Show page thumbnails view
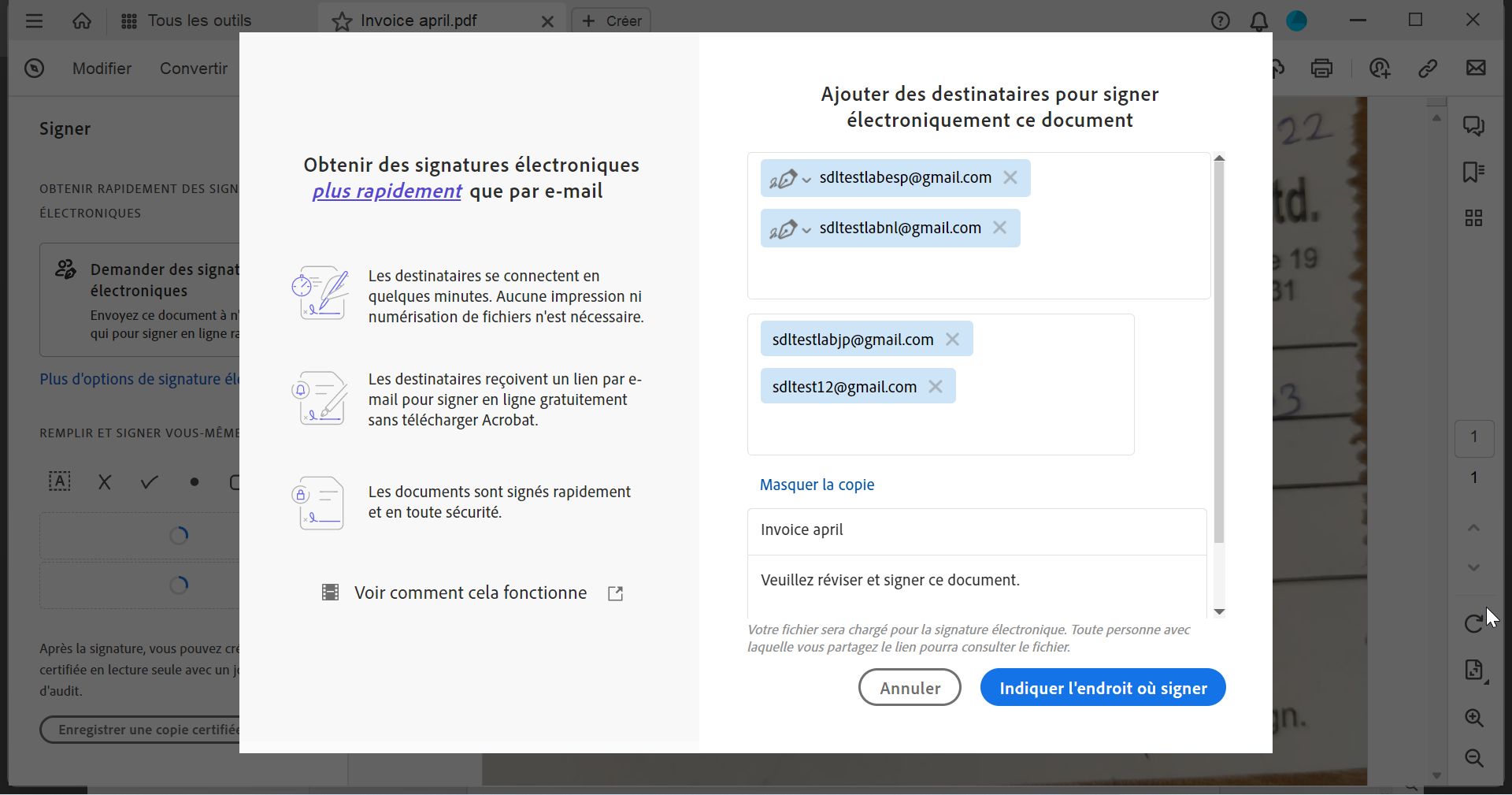The image size is (1512, 795). click(1474, 218)
